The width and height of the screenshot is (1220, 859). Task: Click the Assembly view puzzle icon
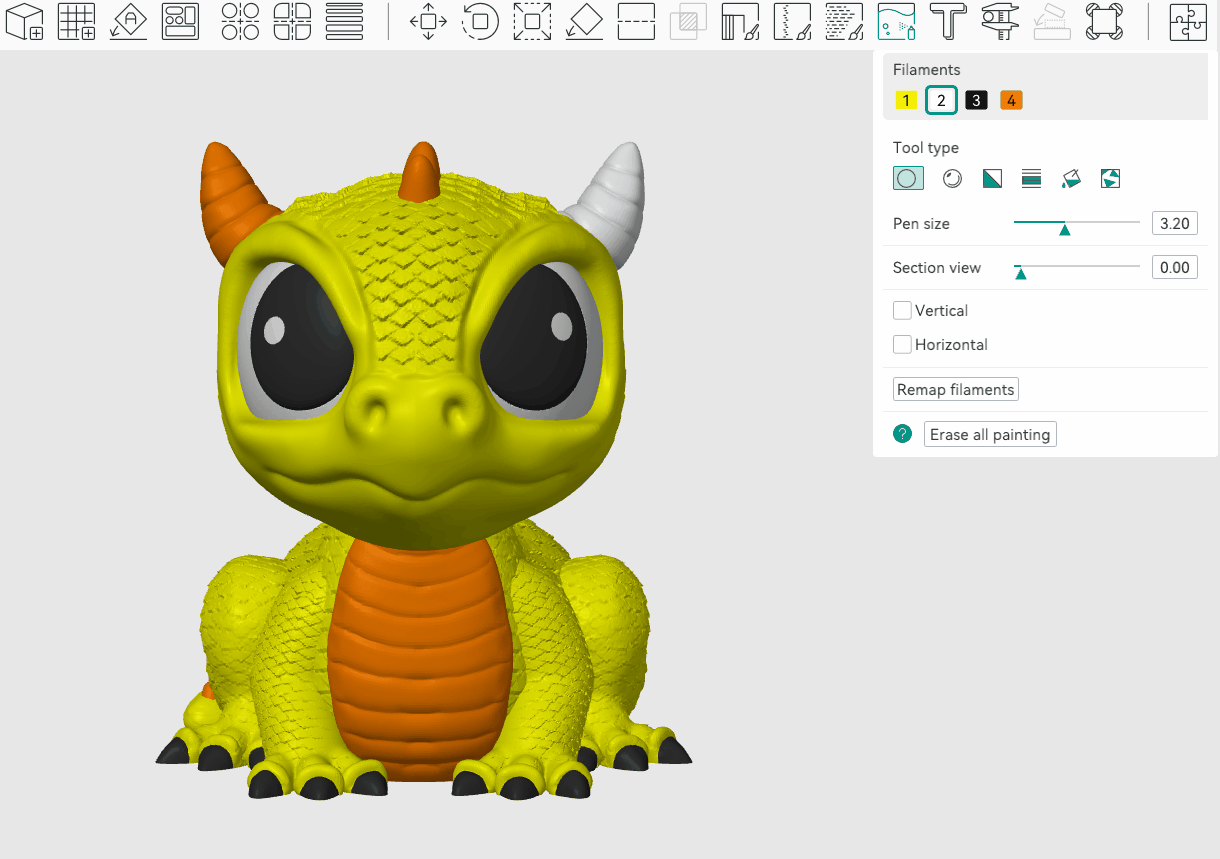point(1188,21)
